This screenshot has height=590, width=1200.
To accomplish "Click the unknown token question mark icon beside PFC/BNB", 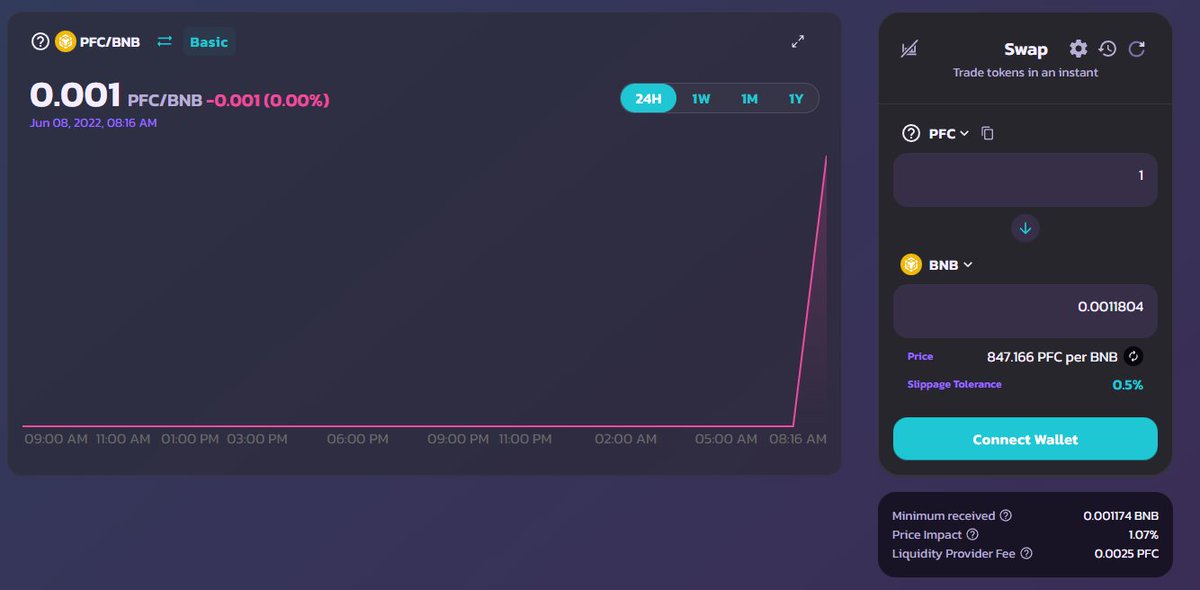I will coord(40,42).
